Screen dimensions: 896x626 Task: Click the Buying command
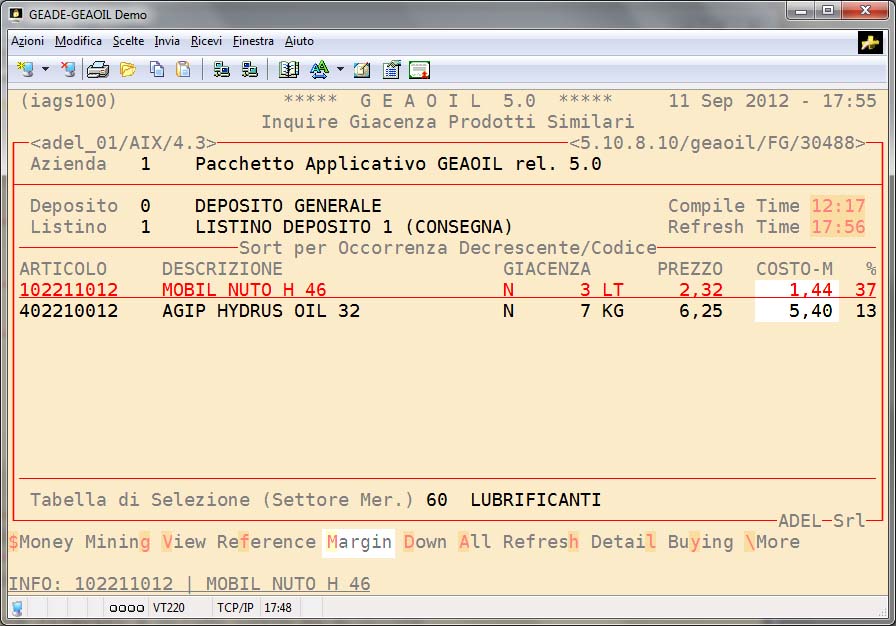click(700, 542)
